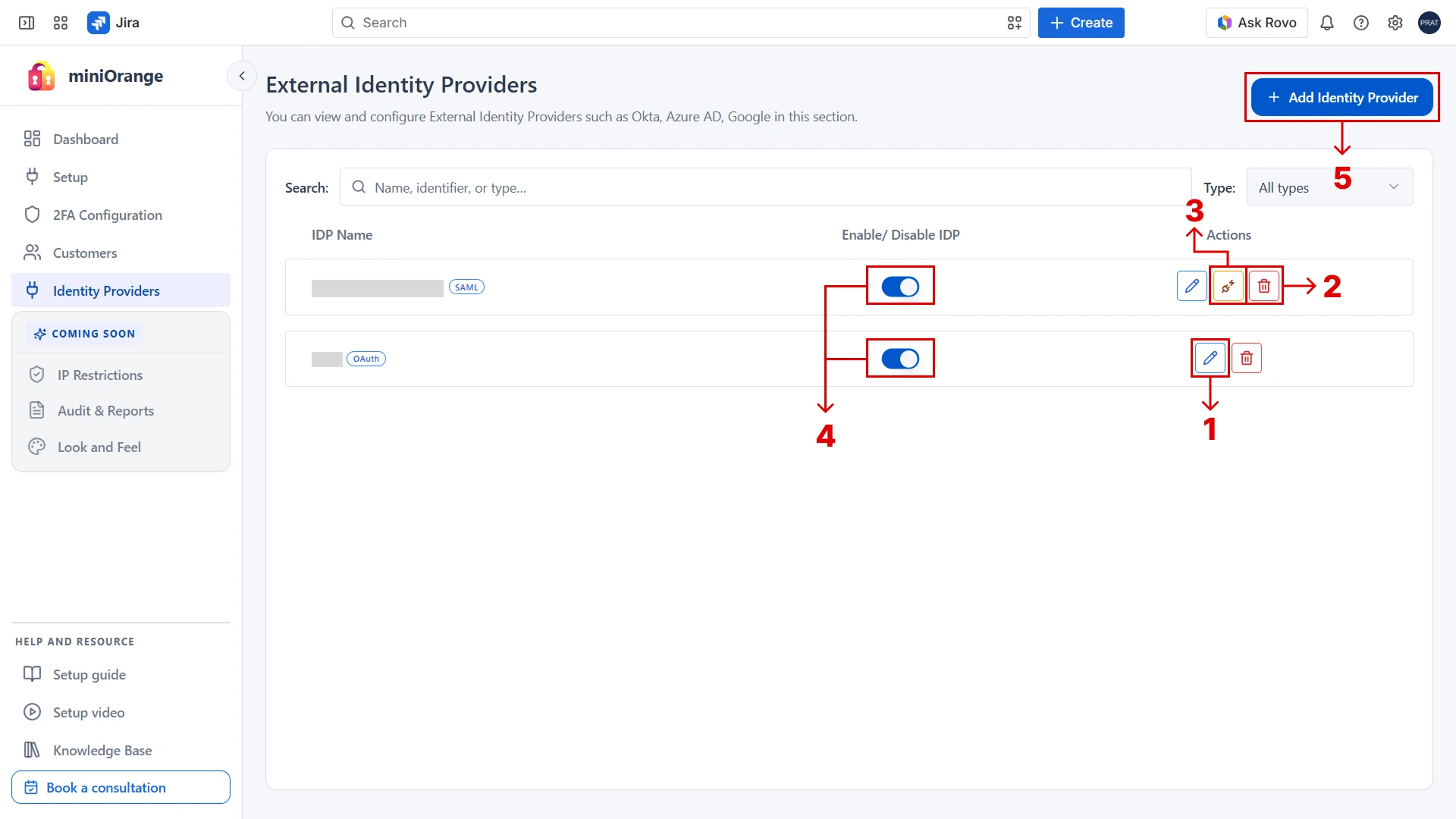Click the Name, identifier, or type search field
The width and height of the screenshot is (1456, 819).
point(765,187)
